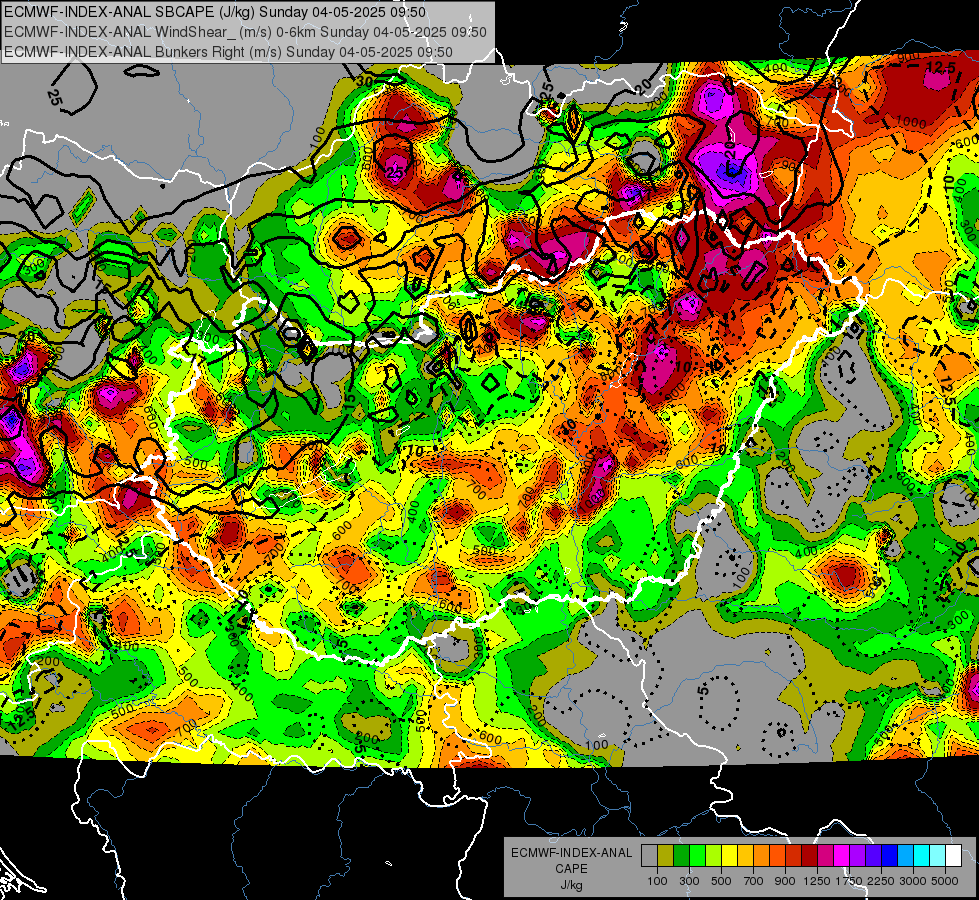Select the Bunkers Right (m/s) title line
Screen dimensions: 979x900
(x=228, y=52)
